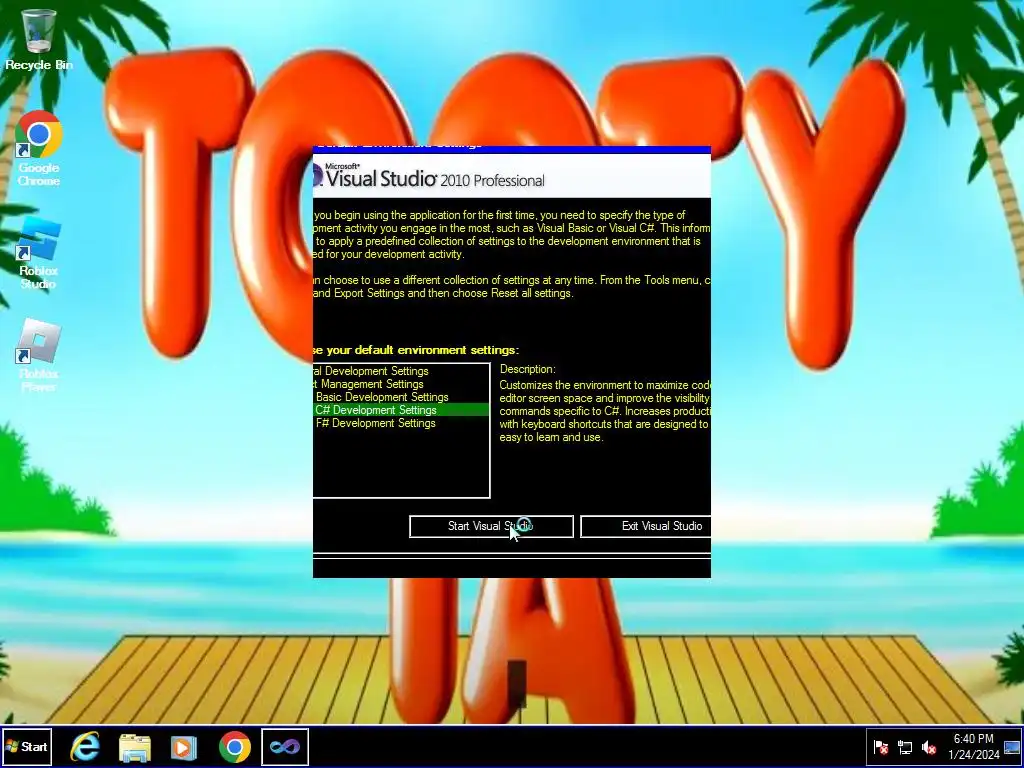Click the Description text beginning 'Customizes the environment'
This screenshot has width=1024, height=768.
pos(605,411)
